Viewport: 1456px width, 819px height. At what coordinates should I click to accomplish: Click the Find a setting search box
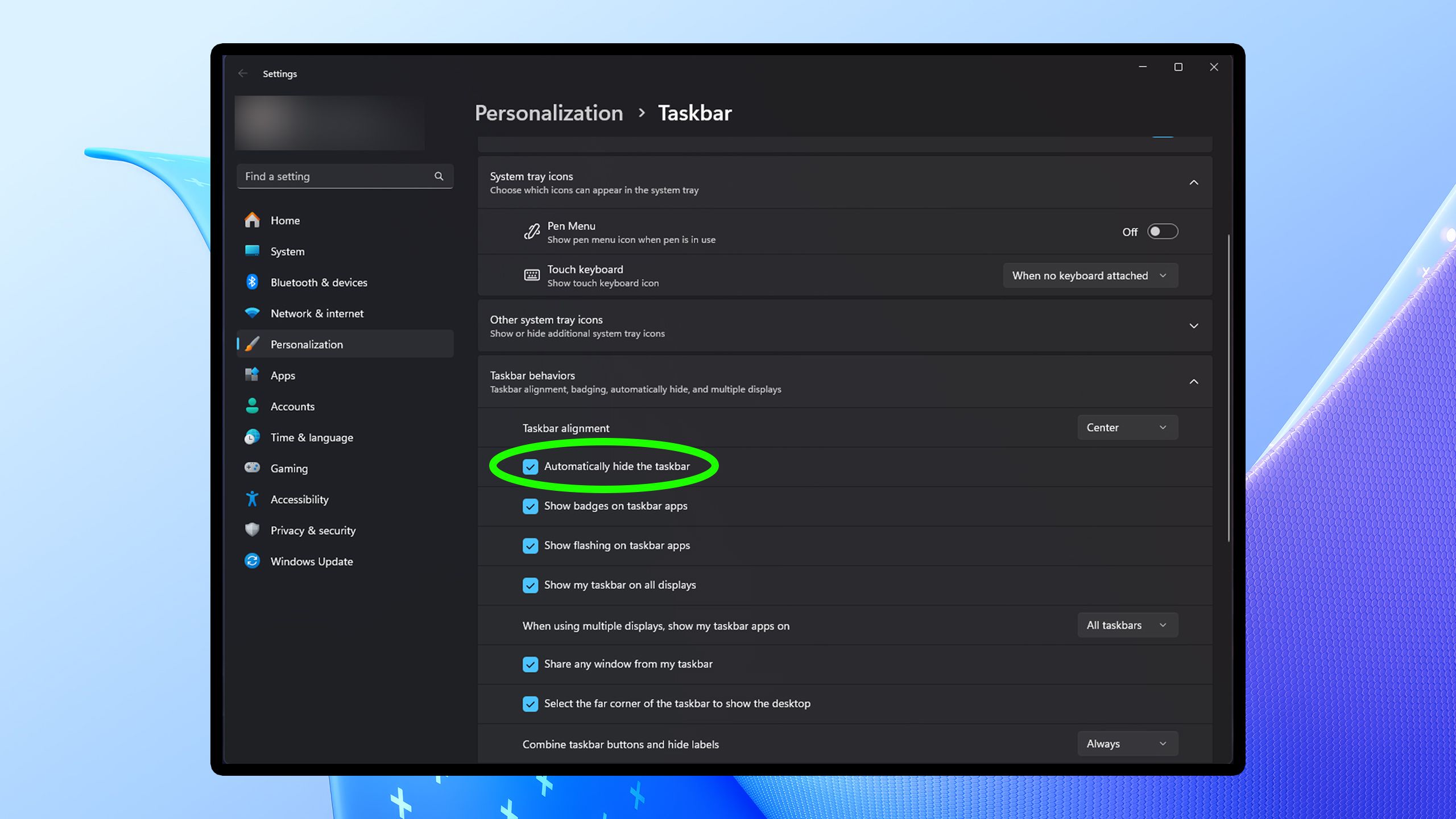tap(336, 176)
